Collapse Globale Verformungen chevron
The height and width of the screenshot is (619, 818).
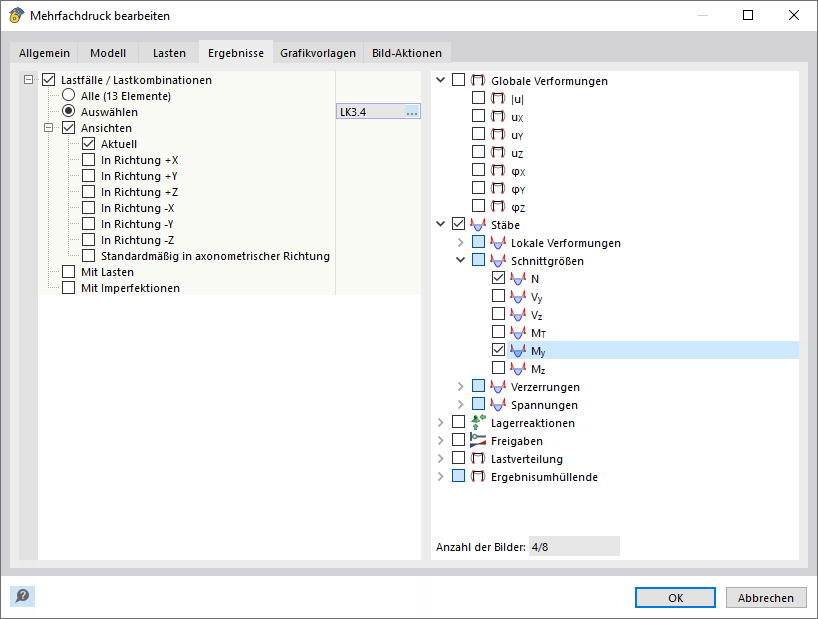click(441, 80)
